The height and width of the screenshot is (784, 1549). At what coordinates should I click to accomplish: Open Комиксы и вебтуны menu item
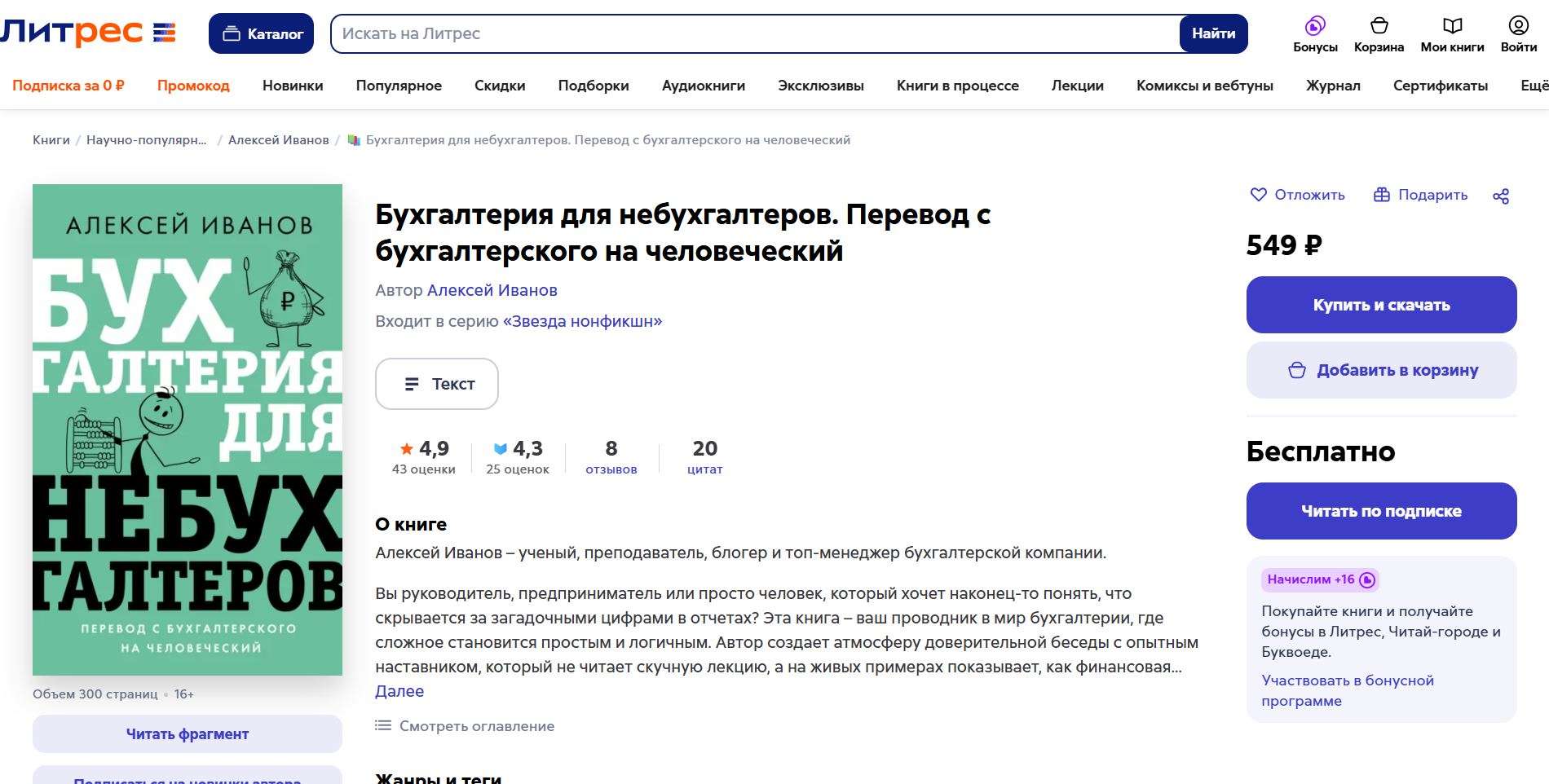click(1205, 86)
